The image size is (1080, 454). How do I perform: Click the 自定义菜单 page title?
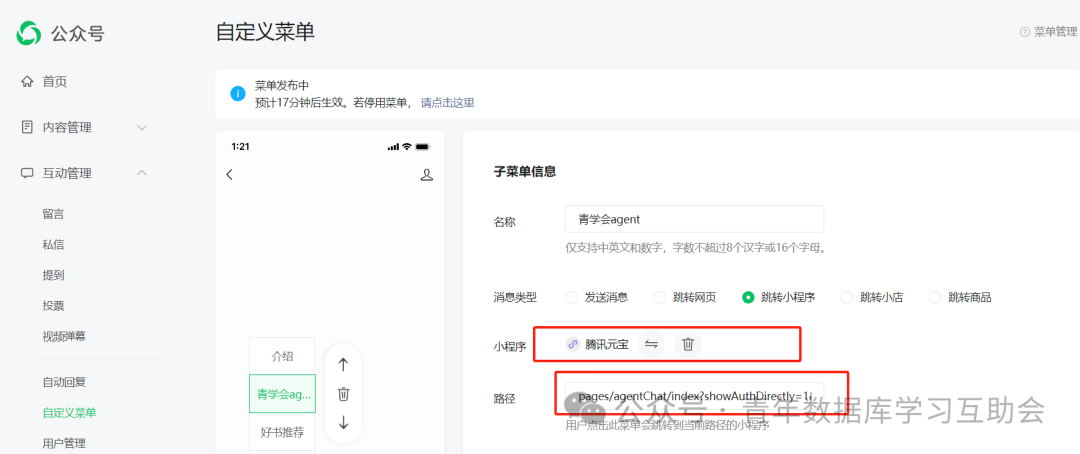coord(265,32)
